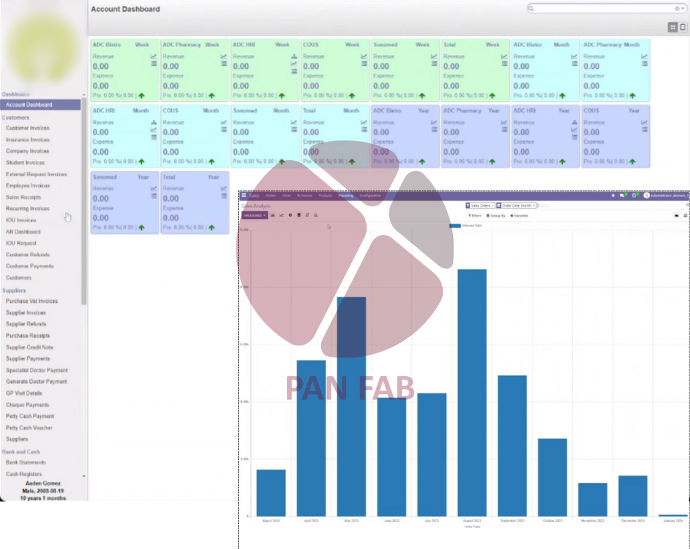Open Group By dropdown in Sales window
Viewport: 690px width, 549px height.
(496, 216)
